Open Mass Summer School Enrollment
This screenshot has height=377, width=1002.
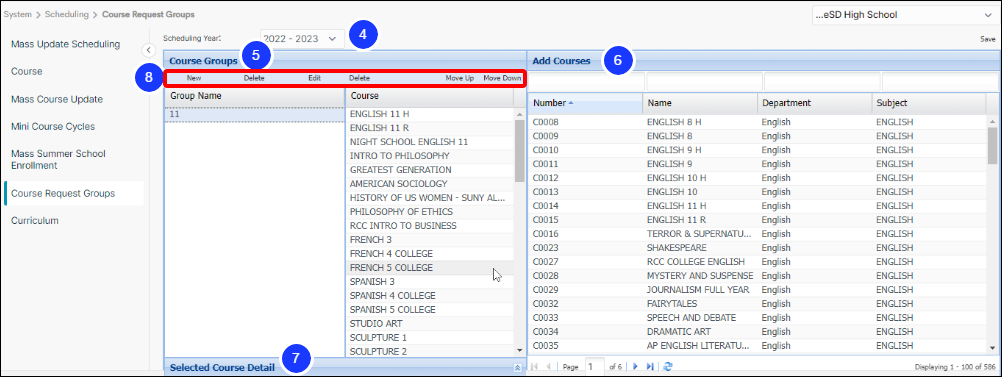point(58,160)
